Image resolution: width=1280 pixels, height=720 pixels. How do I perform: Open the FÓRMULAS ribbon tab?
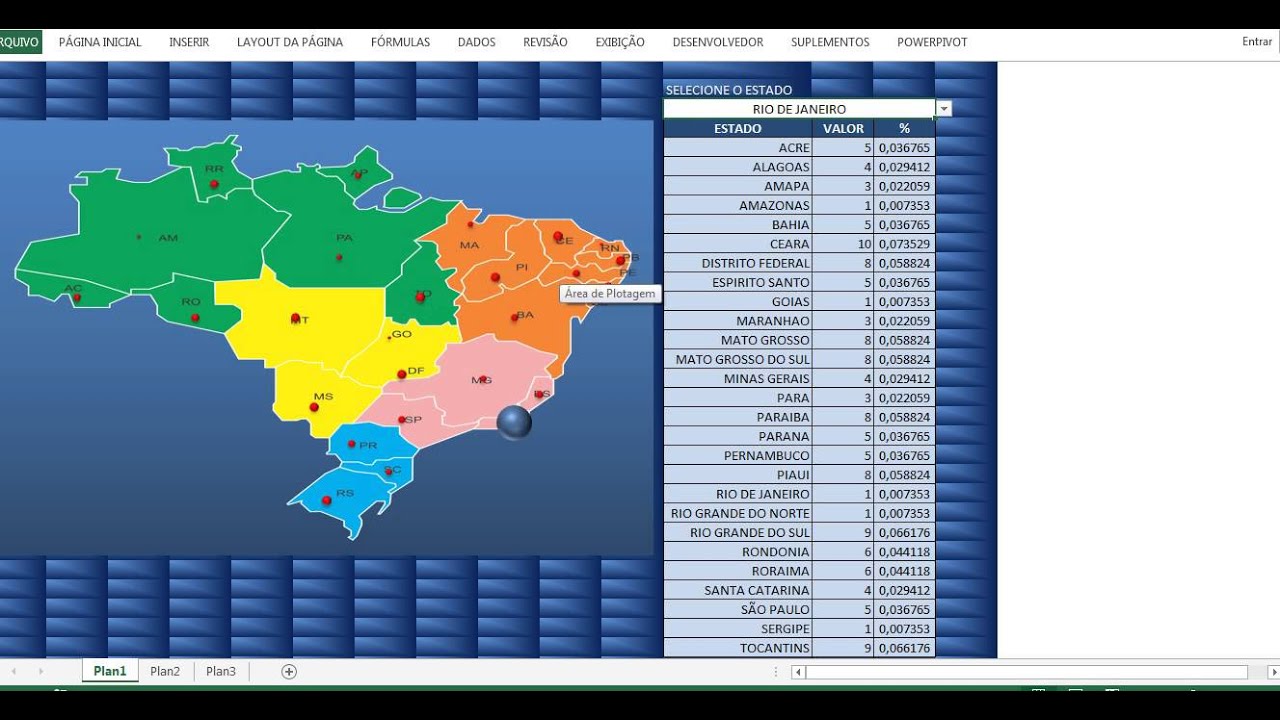pos(400,42)
